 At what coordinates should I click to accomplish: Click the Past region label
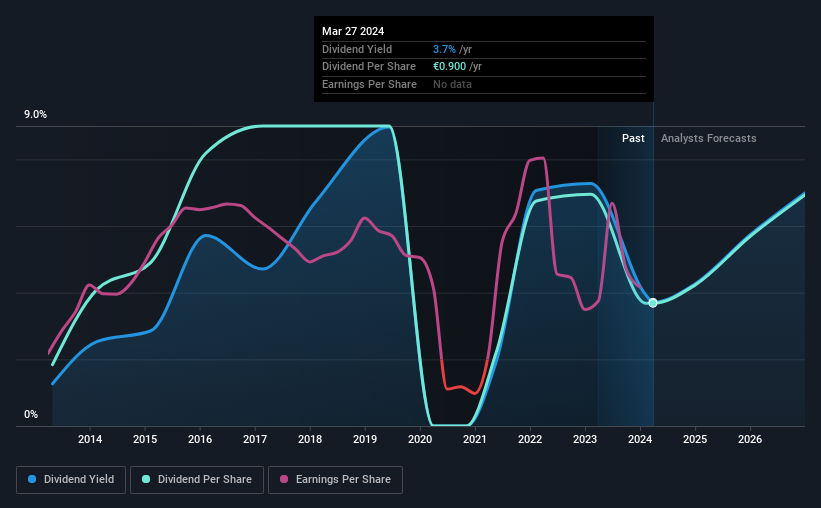(x=633, y=138)
